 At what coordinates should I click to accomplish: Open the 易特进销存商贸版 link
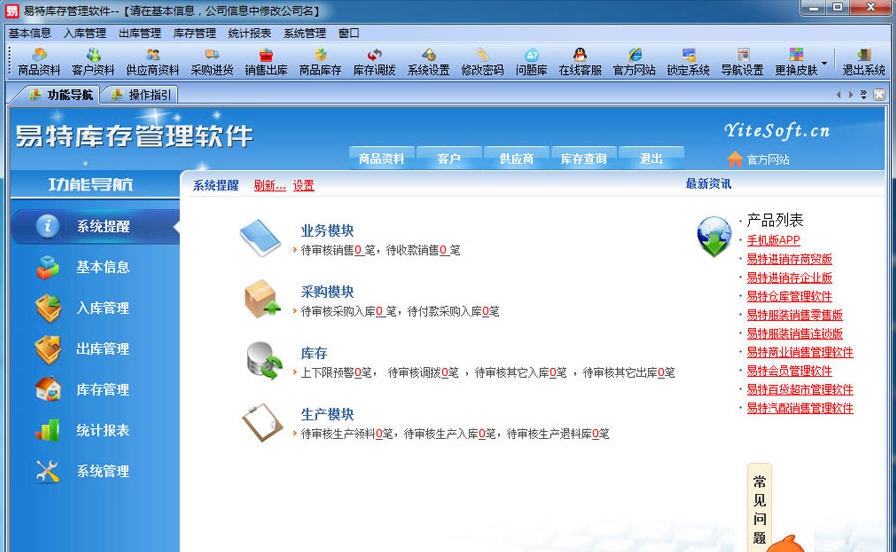789,259
